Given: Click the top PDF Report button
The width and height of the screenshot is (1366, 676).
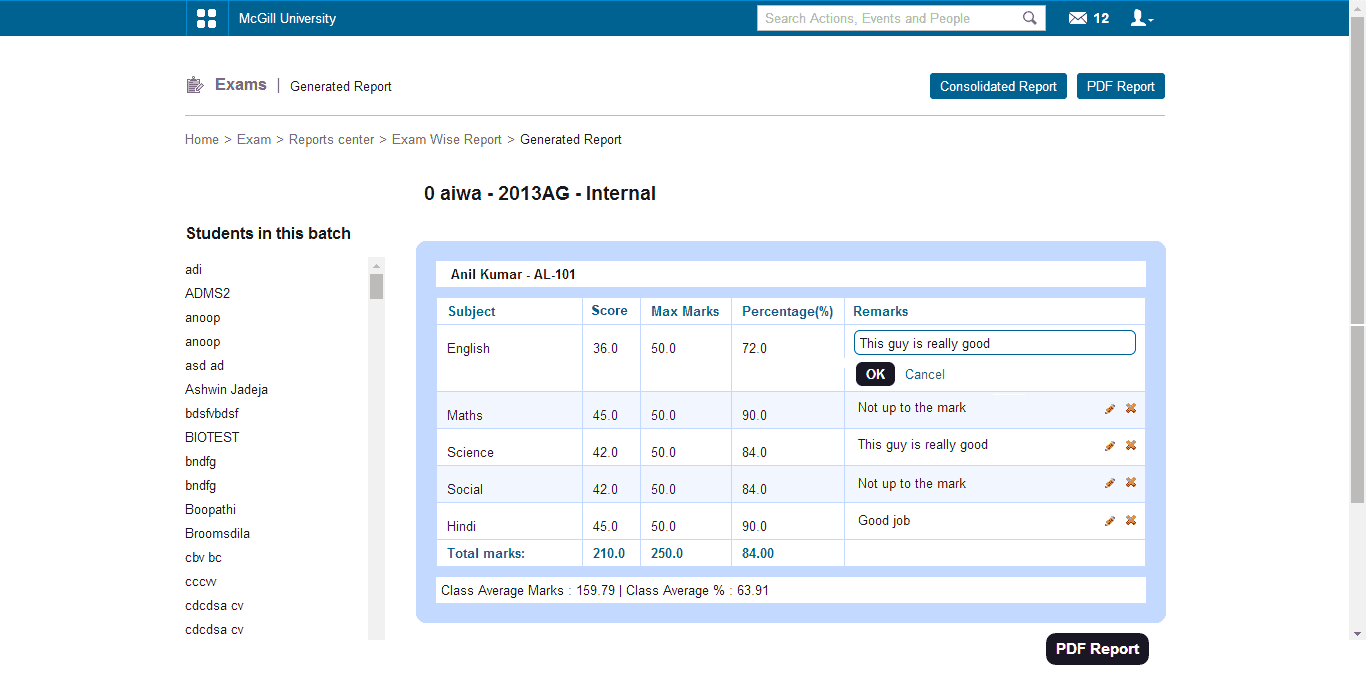Looking at the screenshot, I should 1120,87.
